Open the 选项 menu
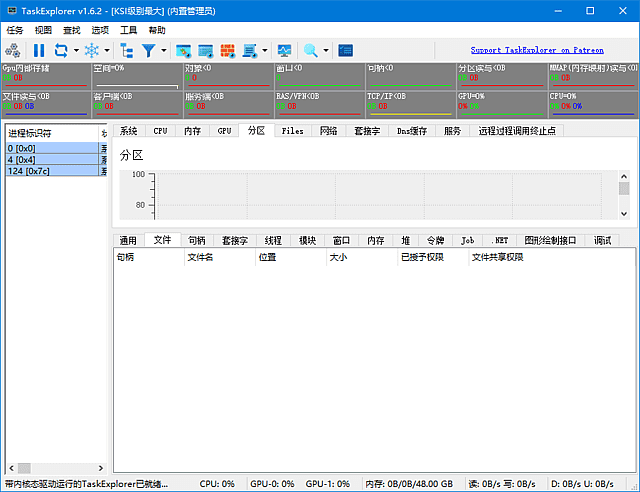The width and height of the screenshot is (640, 492). pos(100,30)
